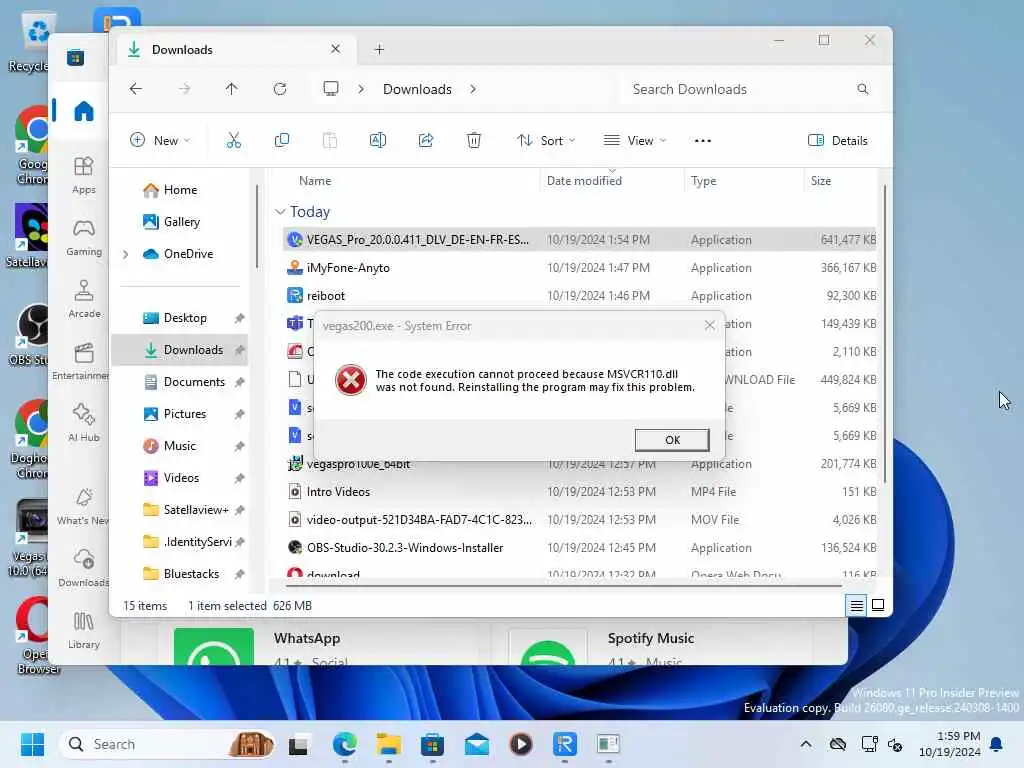Click the This PC monitor icon in address bar
The image size is (1024, 768).
click(331, 89)
